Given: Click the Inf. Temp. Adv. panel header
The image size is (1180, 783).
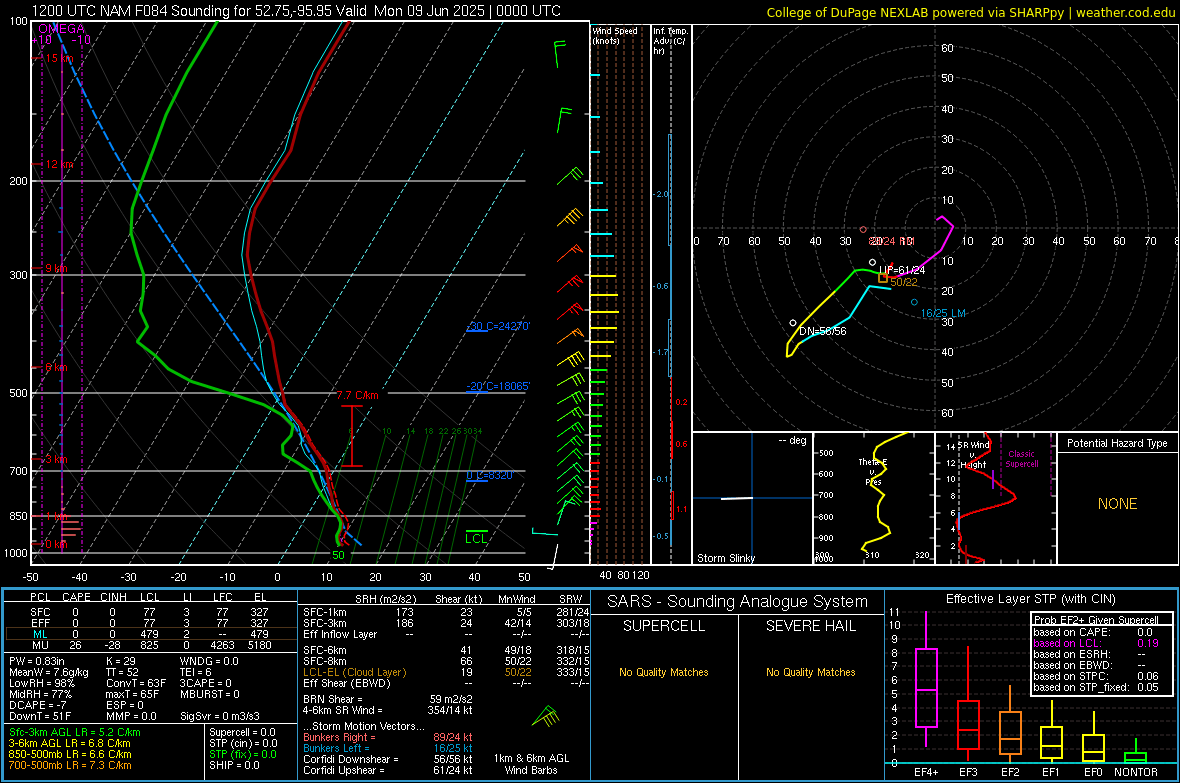Looking at the screenshot, I should pyautogui.click(x=670, y=41).
